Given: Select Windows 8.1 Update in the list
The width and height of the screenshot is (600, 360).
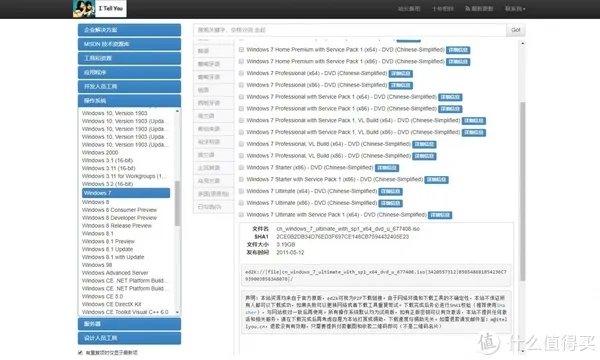Looking at the screenshot, I should pos(108,249).
